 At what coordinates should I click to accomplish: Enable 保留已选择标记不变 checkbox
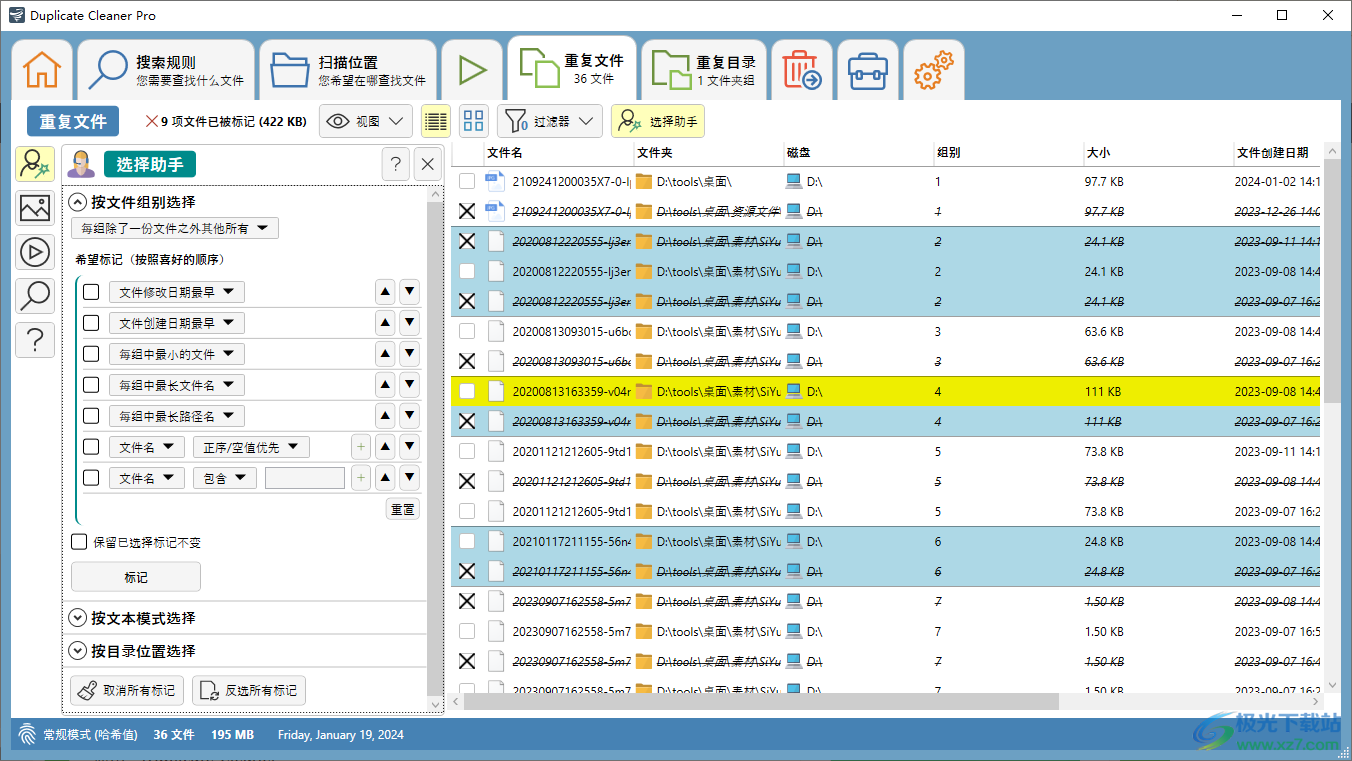tap(79, 542)
